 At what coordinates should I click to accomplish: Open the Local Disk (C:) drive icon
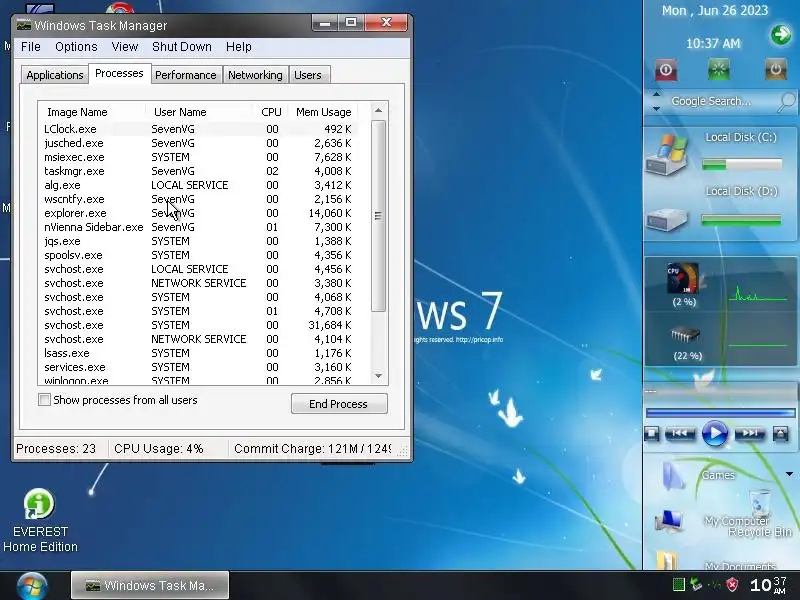click(668, 155)
